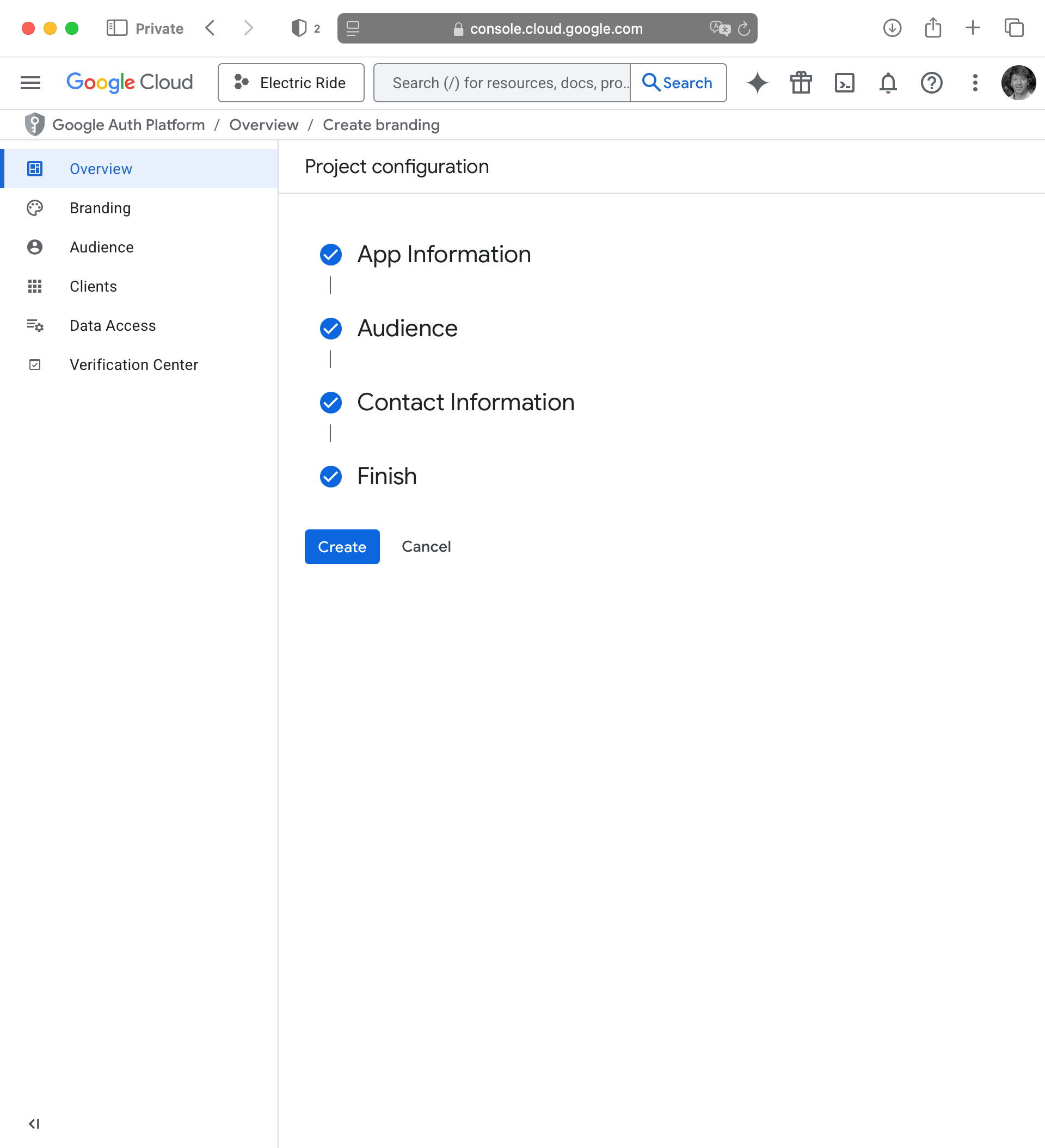
Task: Click the Finish step checkmark
Action: click(330, 477)
